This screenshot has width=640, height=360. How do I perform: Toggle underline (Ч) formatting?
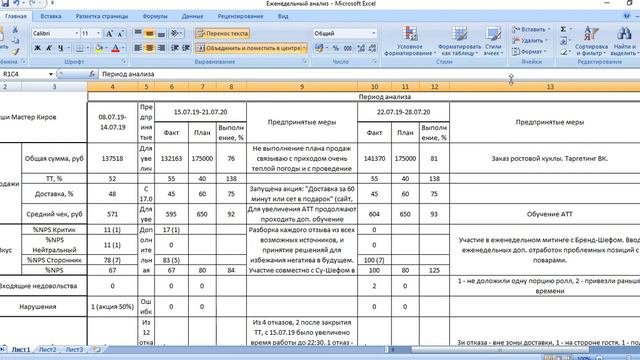pos(60,48)
